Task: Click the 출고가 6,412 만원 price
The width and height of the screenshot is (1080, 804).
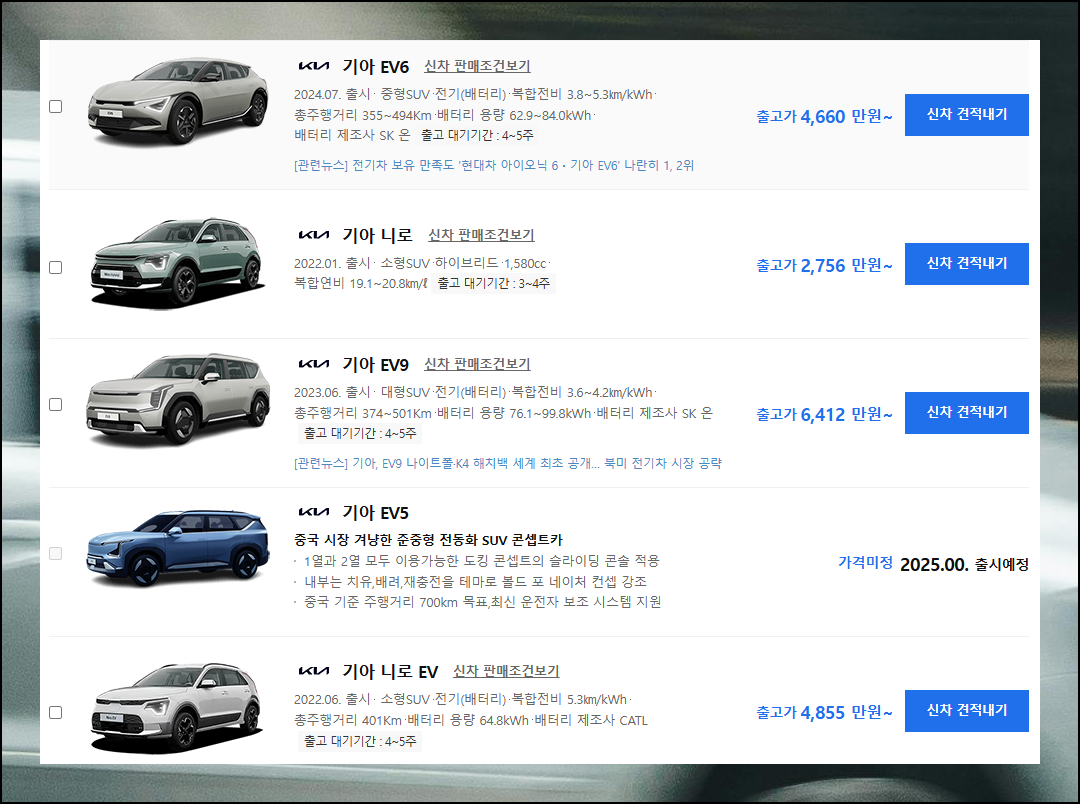Action: tap(824, 414)
